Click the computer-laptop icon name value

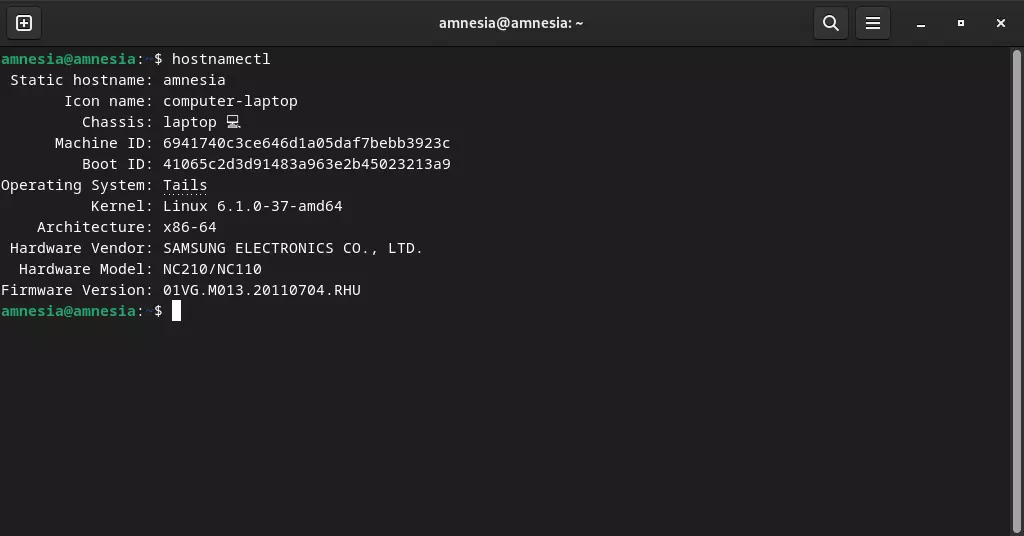(230, 101)
